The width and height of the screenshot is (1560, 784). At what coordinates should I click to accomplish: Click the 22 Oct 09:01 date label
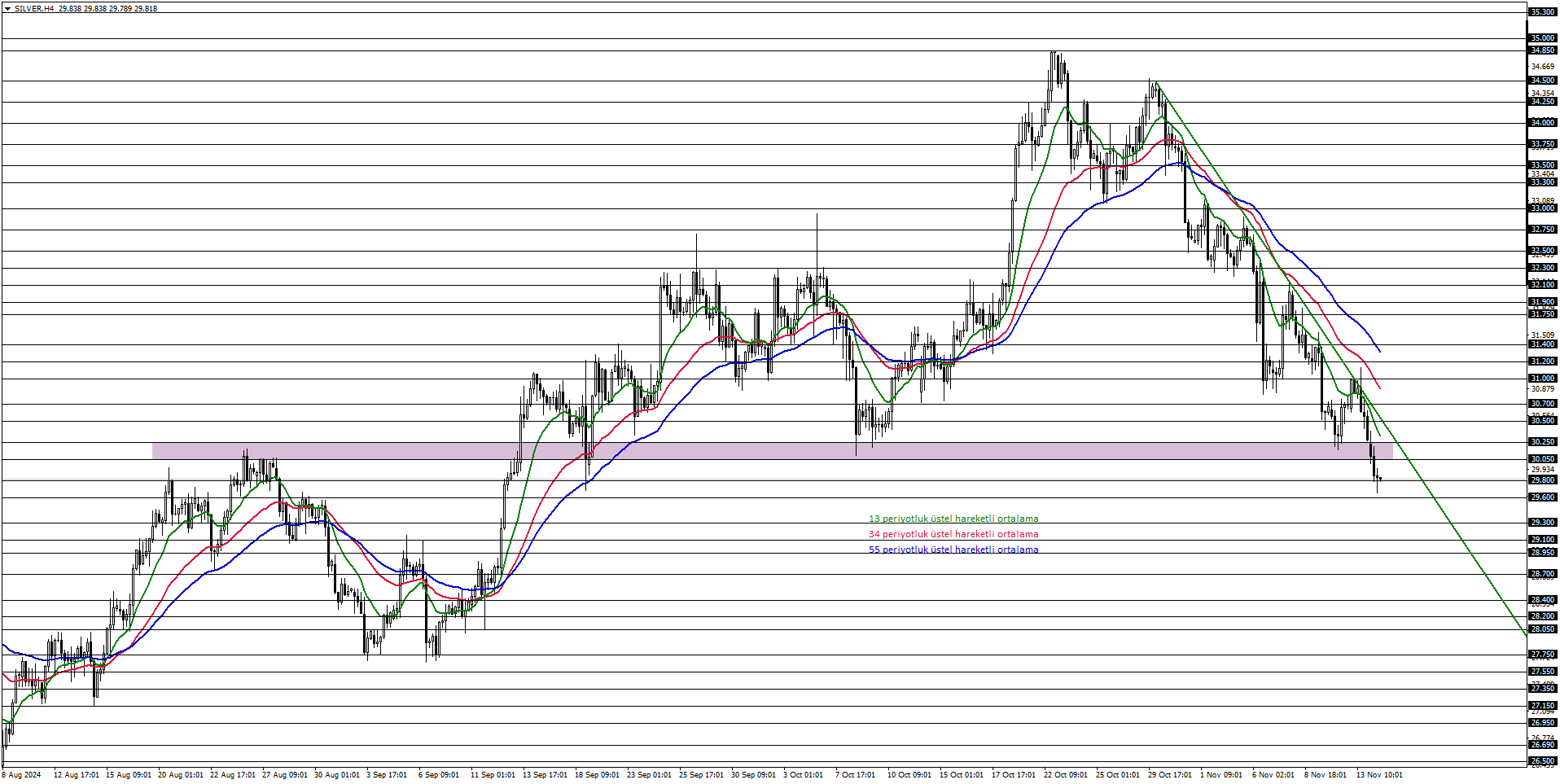(1066, 775)
